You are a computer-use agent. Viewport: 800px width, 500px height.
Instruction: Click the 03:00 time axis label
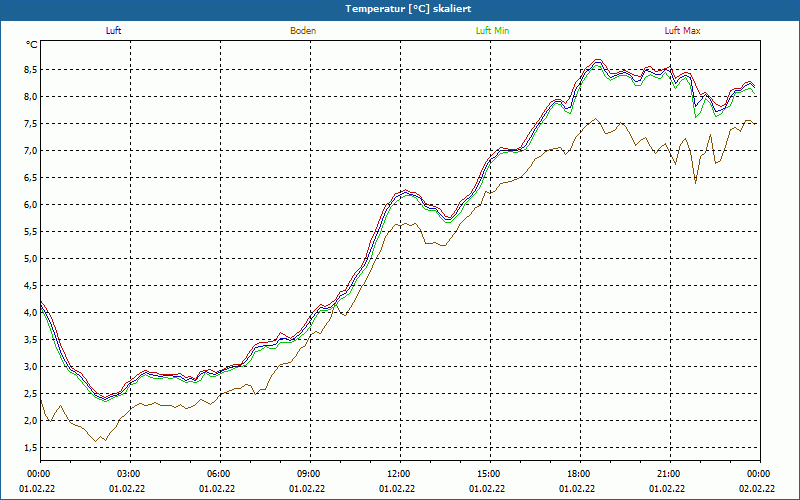coord(130,473)
